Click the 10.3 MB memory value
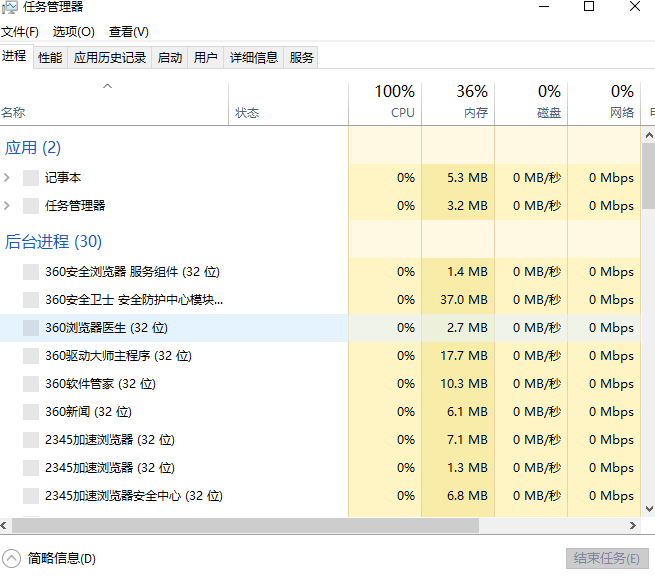655x577 pixels. (x=464, y=384)
